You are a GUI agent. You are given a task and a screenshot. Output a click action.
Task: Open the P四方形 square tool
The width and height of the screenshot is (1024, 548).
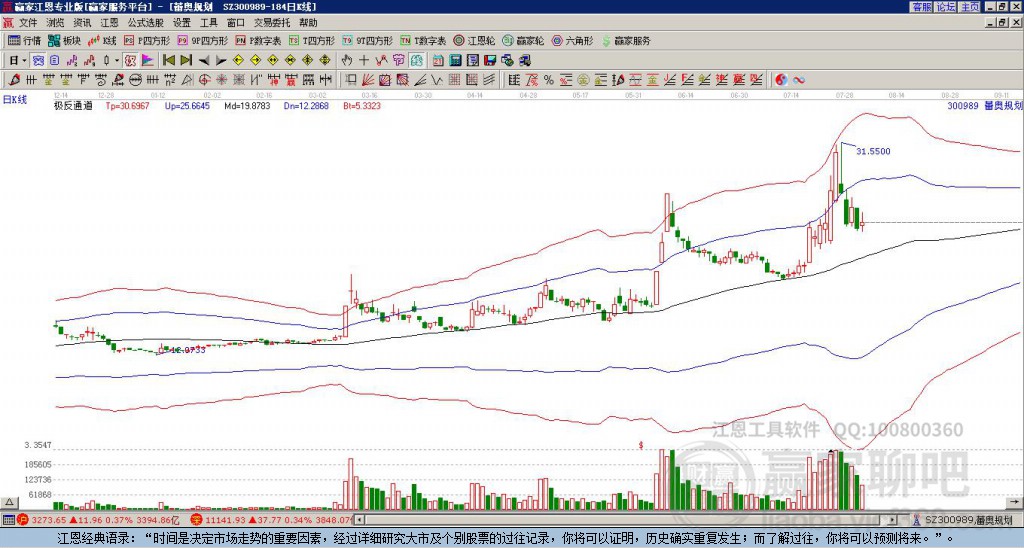click(147, 40)
